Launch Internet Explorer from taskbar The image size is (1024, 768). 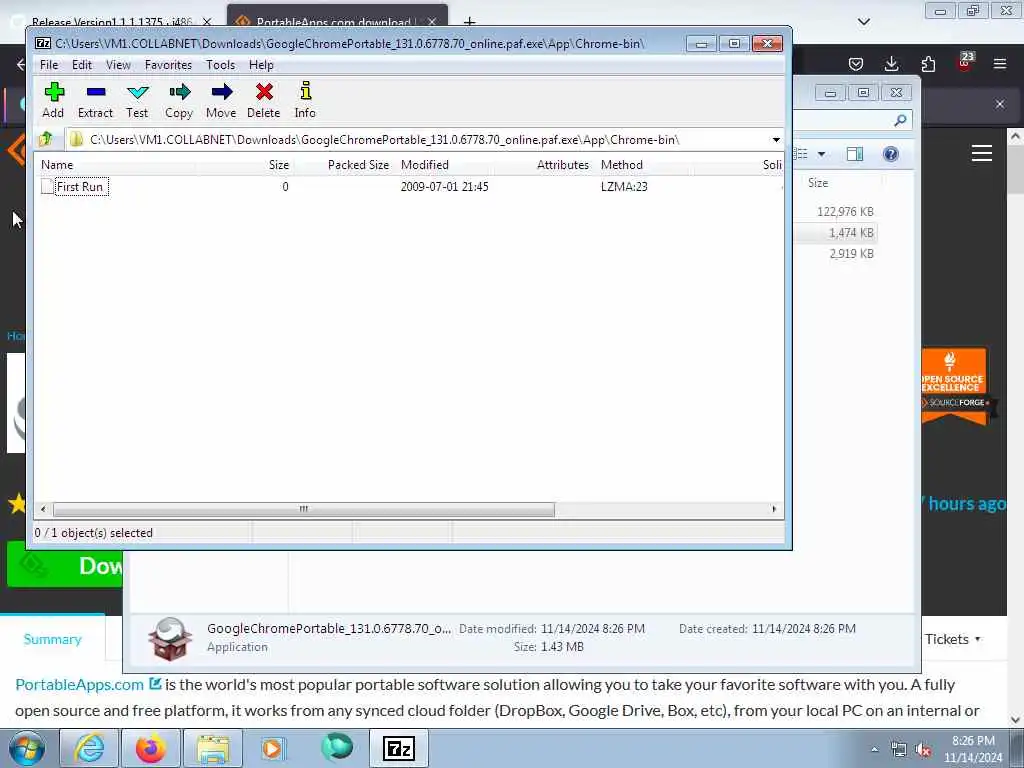(x=89, y=748)
